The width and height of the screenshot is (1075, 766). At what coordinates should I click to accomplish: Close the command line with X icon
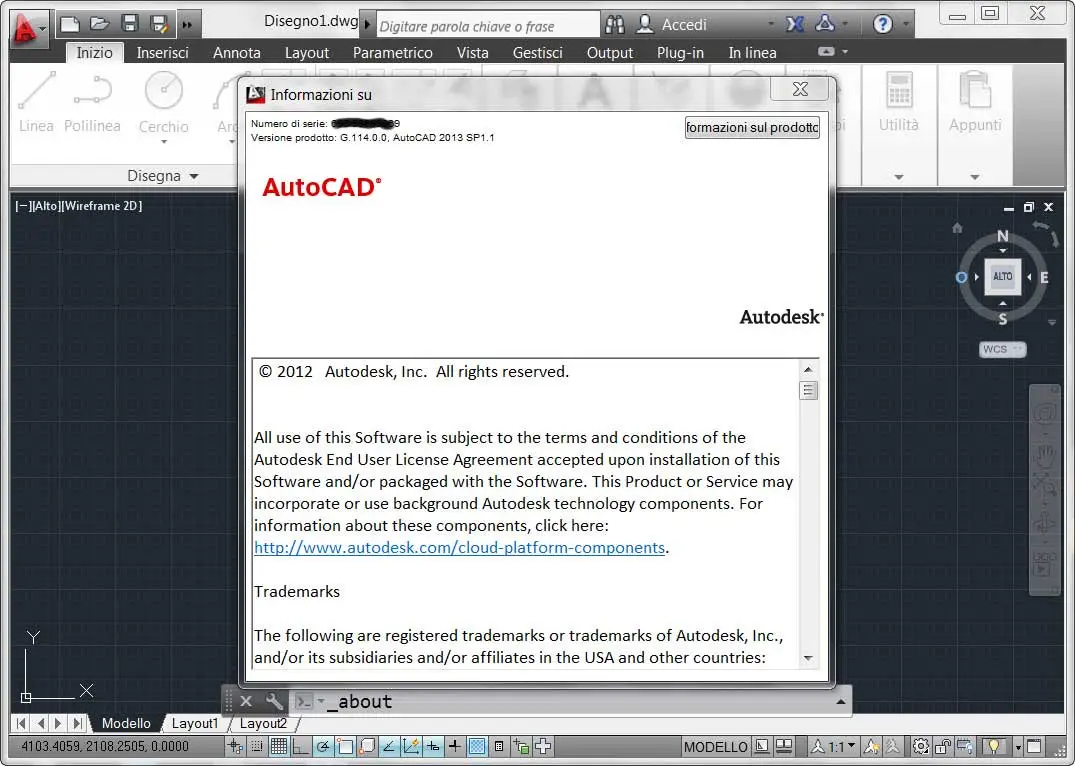[x=246, y=701]
